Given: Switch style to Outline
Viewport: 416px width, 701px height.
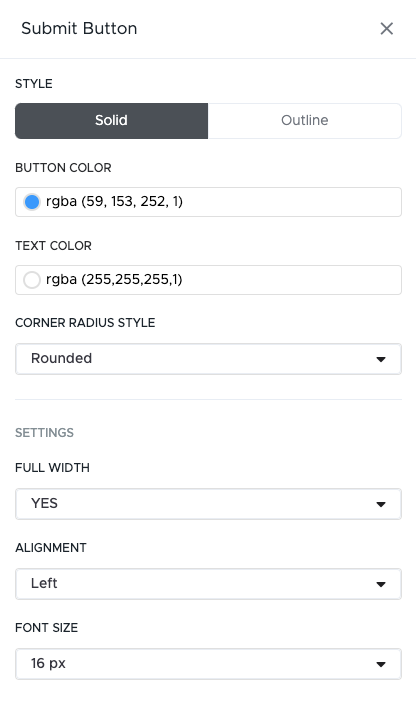Looking at the screenshot, I should tap(305, 121).
